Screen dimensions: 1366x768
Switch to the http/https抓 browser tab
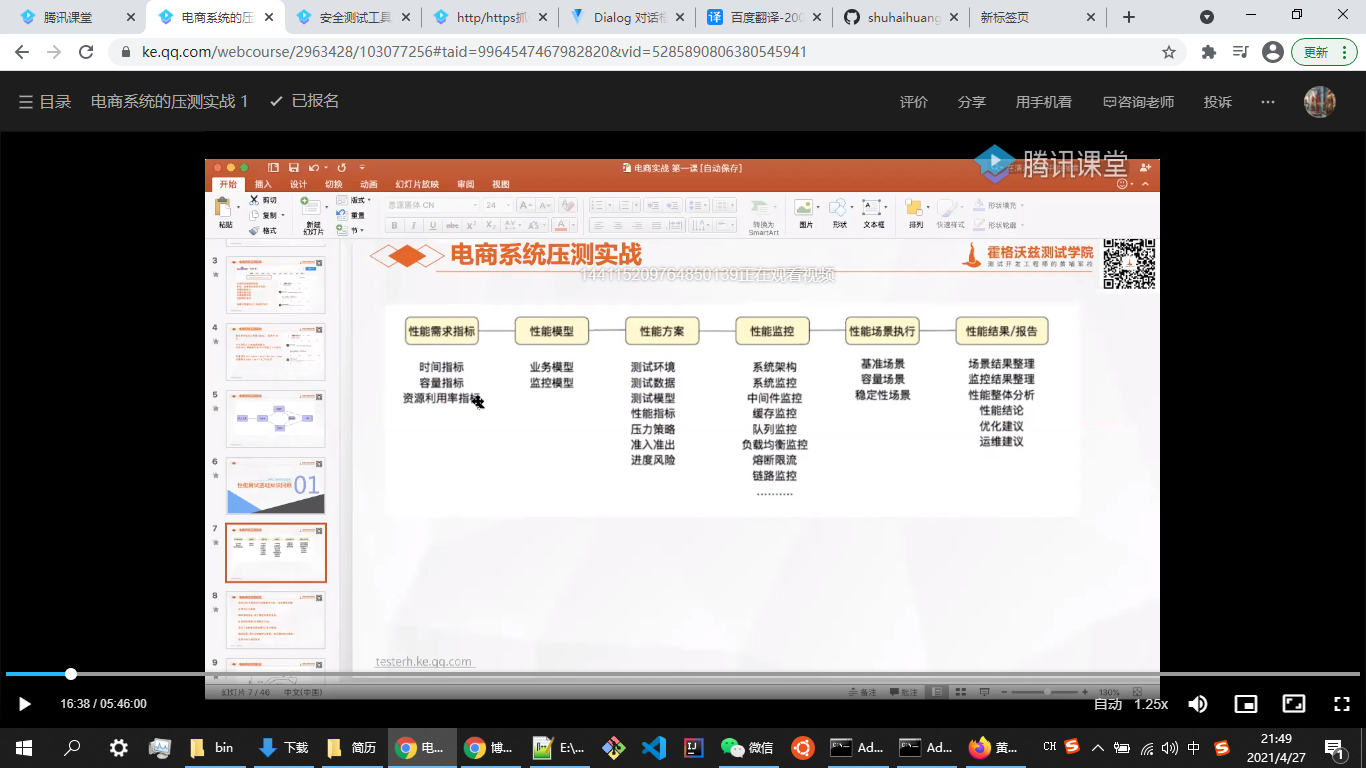(489, 17)
